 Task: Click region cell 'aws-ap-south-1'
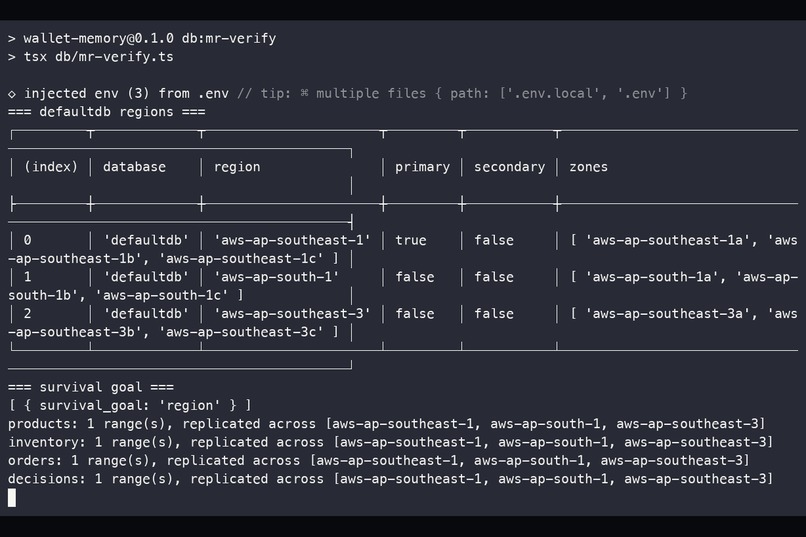277,277
